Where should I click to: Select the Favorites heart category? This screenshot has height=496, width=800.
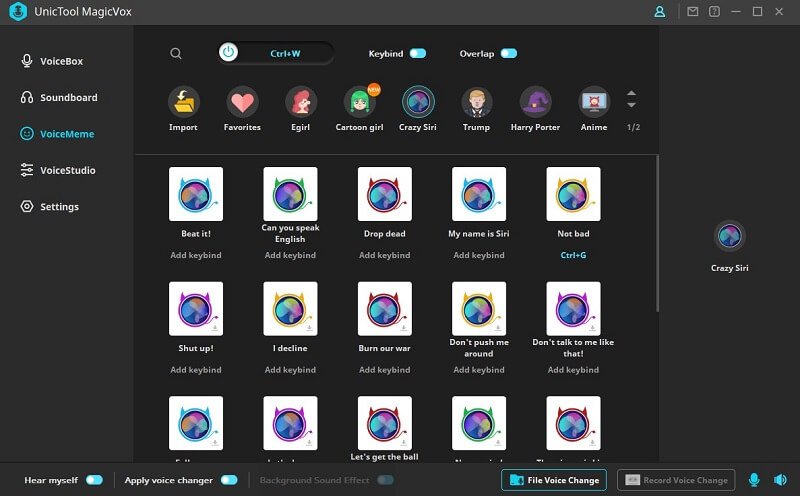point(242,102)
